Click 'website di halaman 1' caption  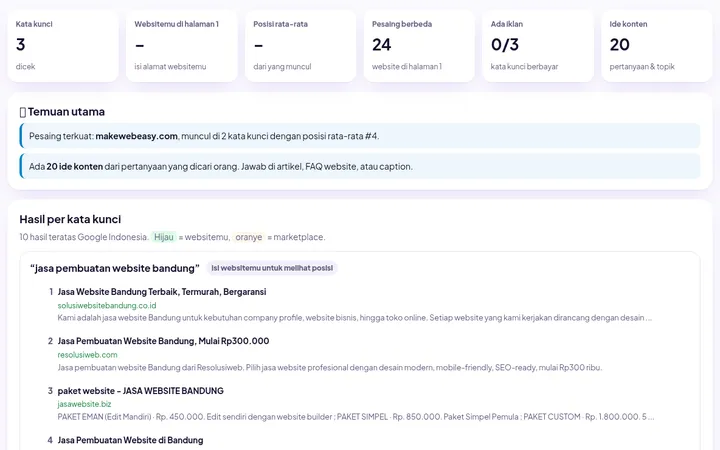[407, 67]
